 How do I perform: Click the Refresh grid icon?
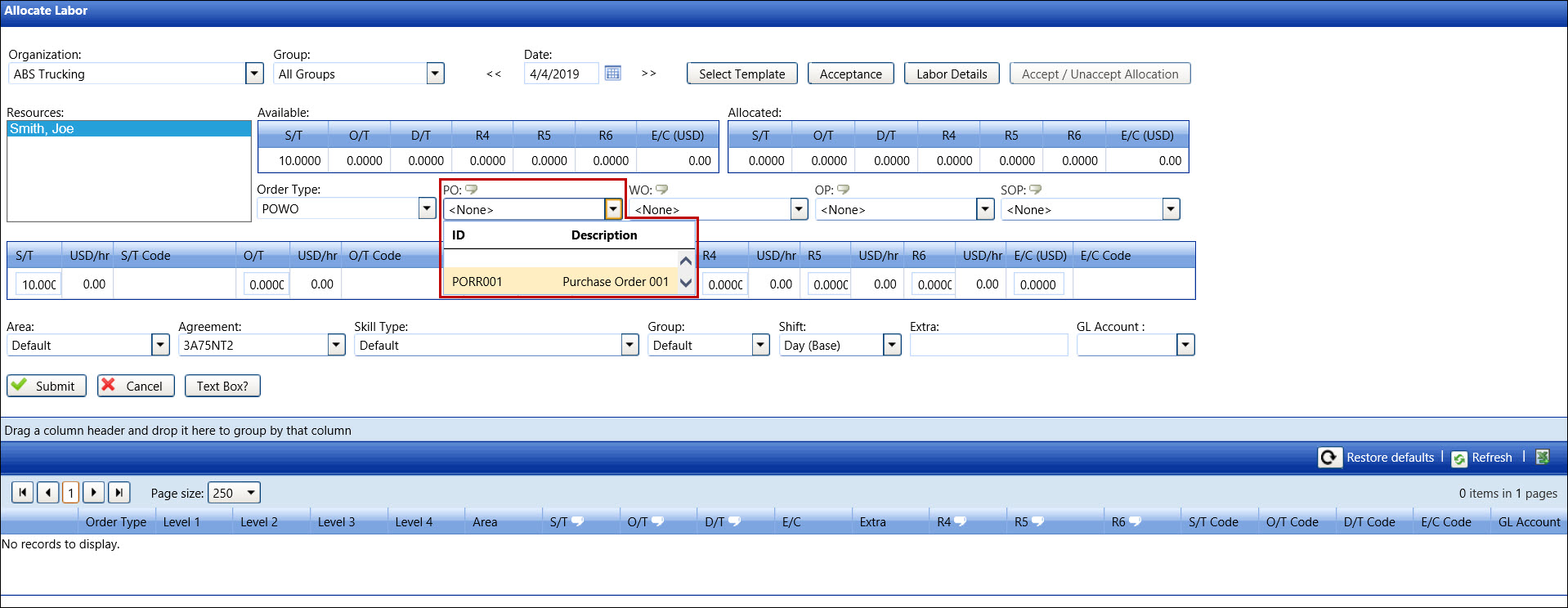1459,458
